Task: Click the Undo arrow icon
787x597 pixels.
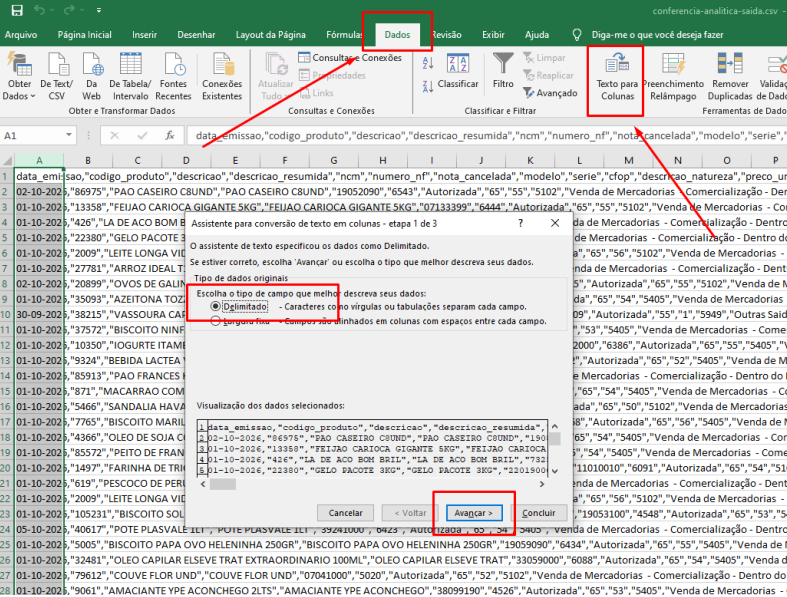Action: [x=40, y=10]
